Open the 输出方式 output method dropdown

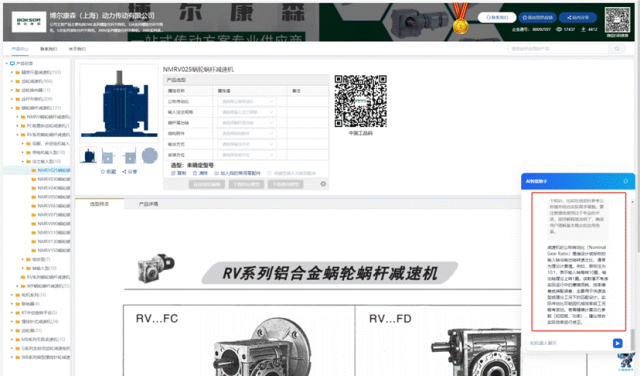tap(247, 144)
